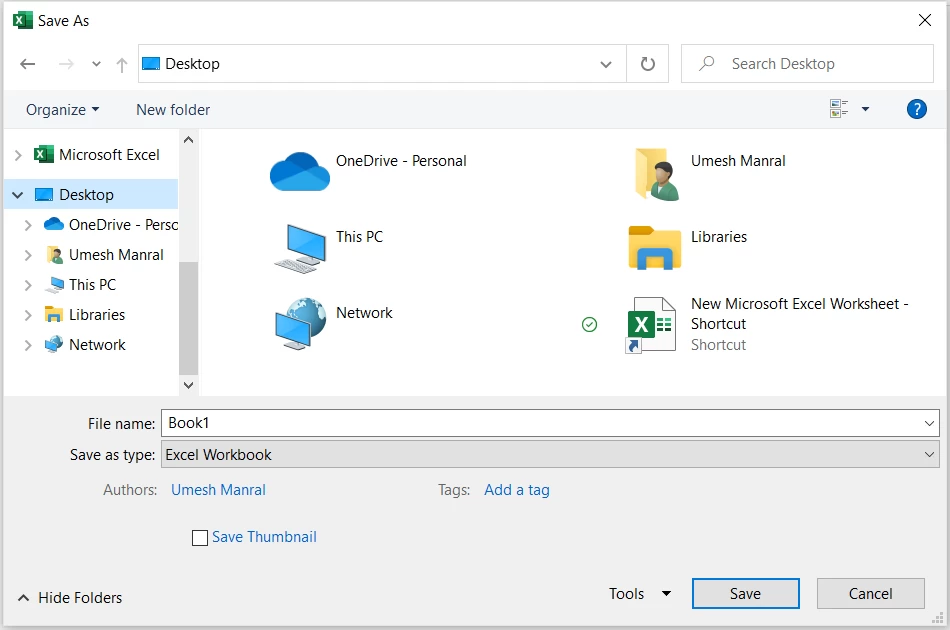Screen dimensions: 950x630
Task: Click the search magnifier icon
Action: [706, 64]
